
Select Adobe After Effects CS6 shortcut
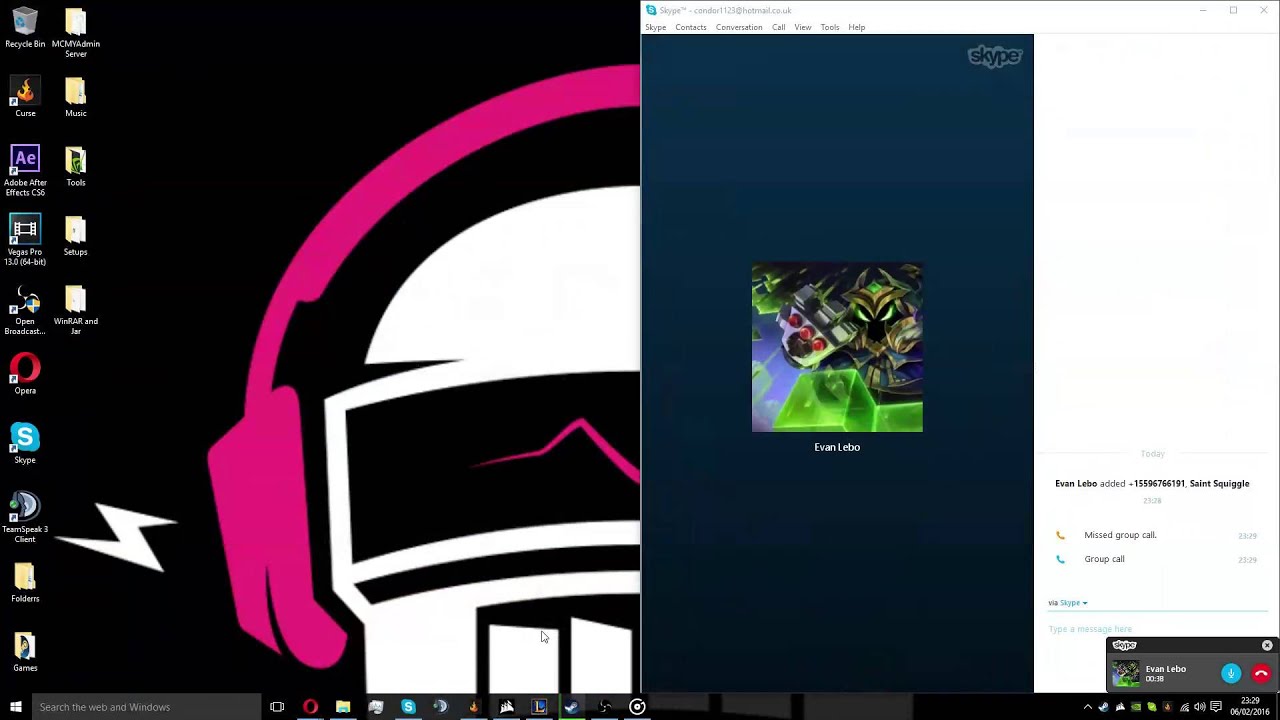point(25,171)
